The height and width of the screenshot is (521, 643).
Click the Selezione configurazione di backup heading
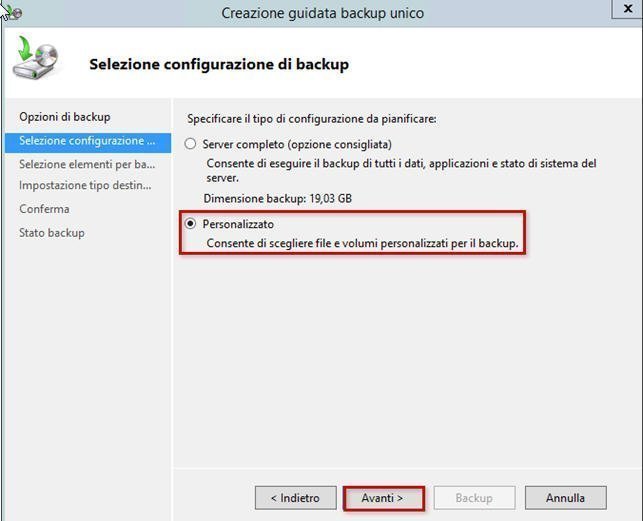[x=219, y=65]
